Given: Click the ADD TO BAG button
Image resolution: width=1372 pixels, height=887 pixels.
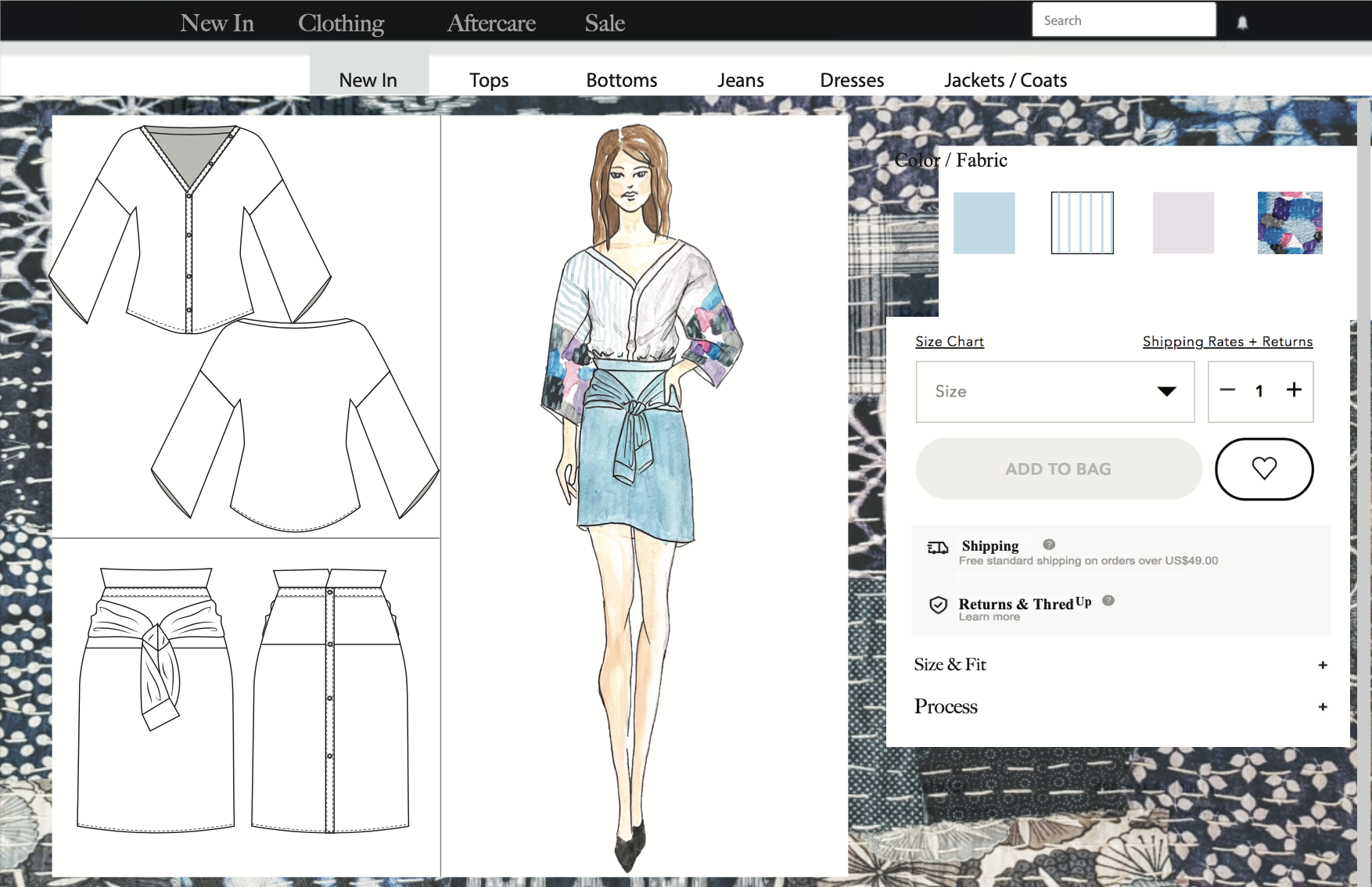Looking at the screenshot, I should (1058, 469).
